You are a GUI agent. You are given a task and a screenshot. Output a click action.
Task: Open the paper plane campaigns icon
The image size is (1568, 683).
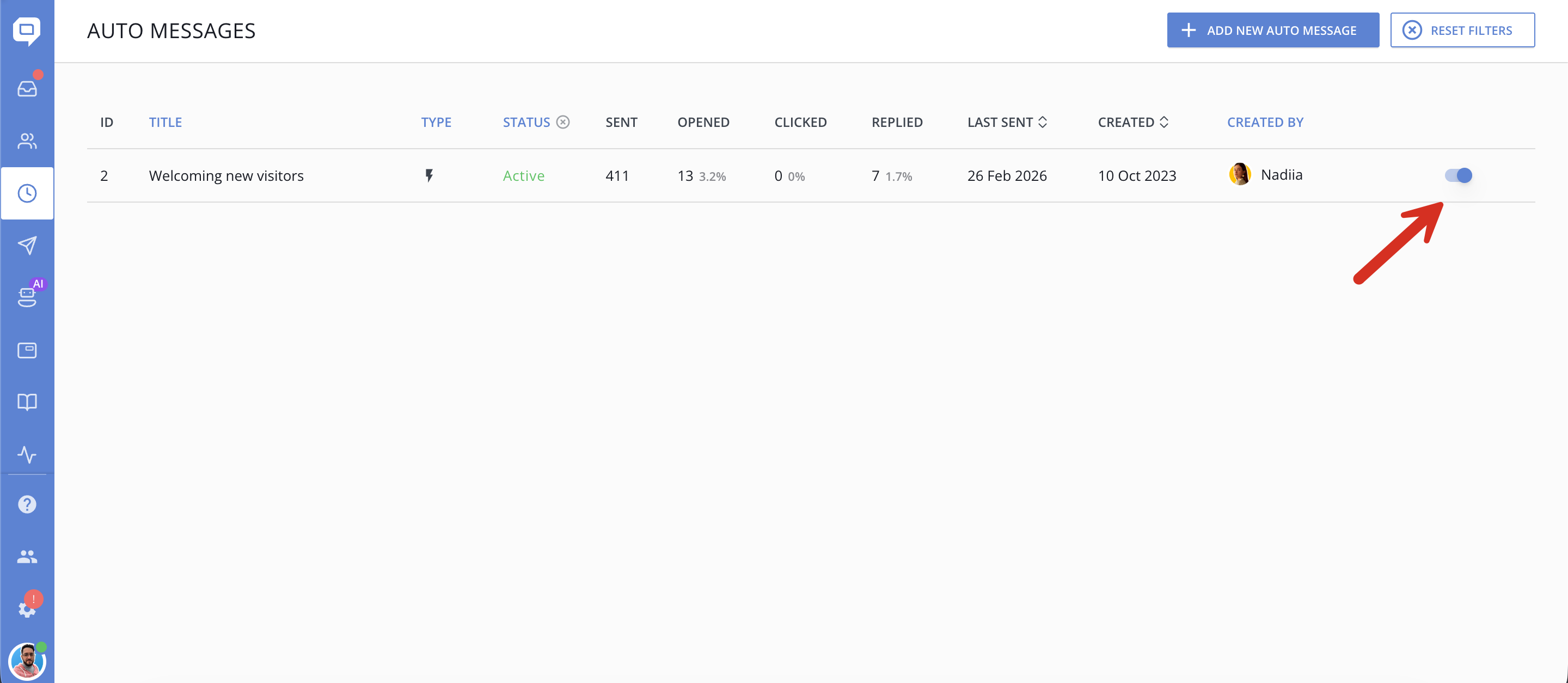pyautogui.click(x=27, y=245)
